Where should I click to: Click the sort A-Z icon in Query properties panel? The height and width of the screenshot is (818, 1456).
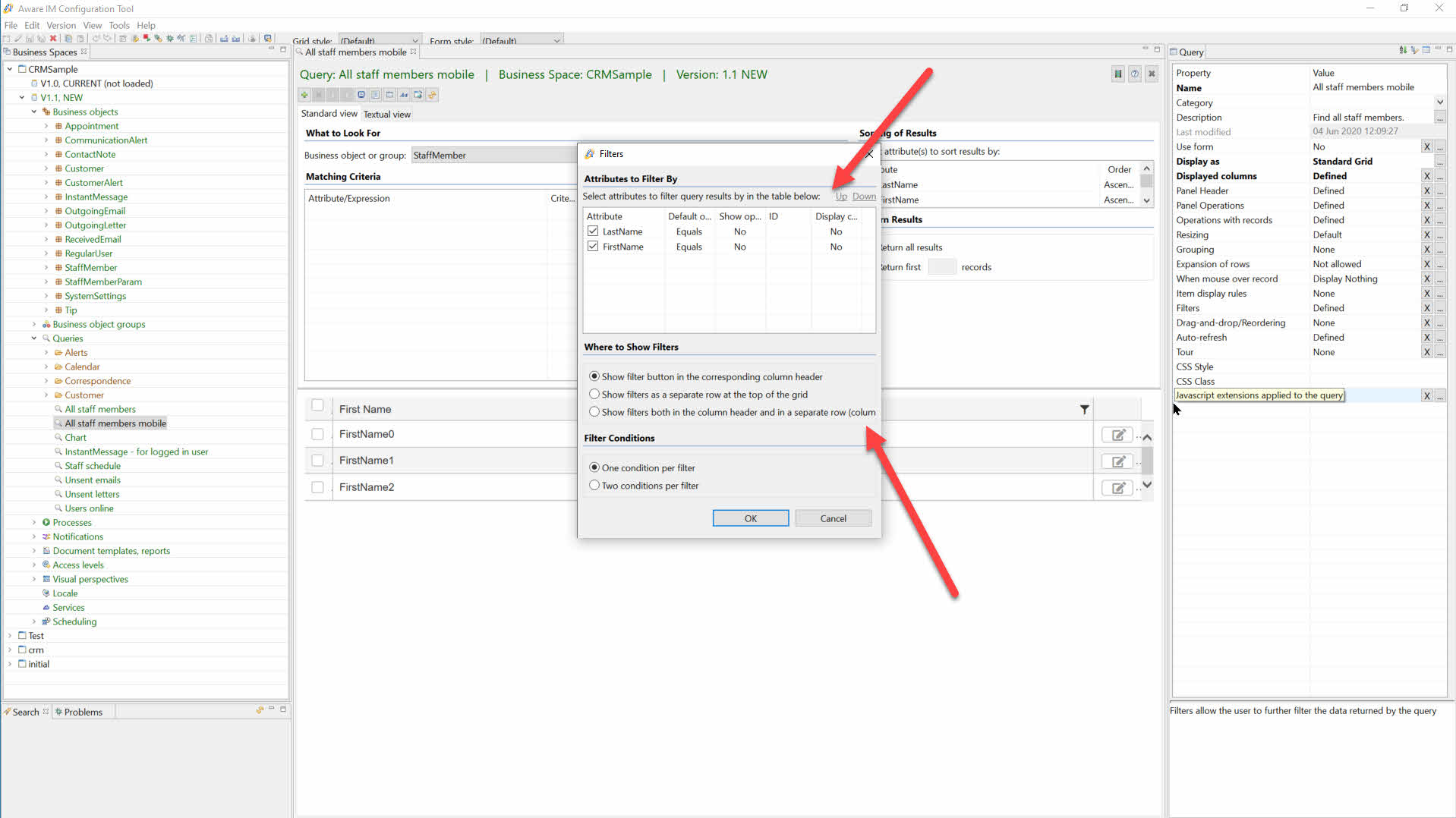(1402, 50)
